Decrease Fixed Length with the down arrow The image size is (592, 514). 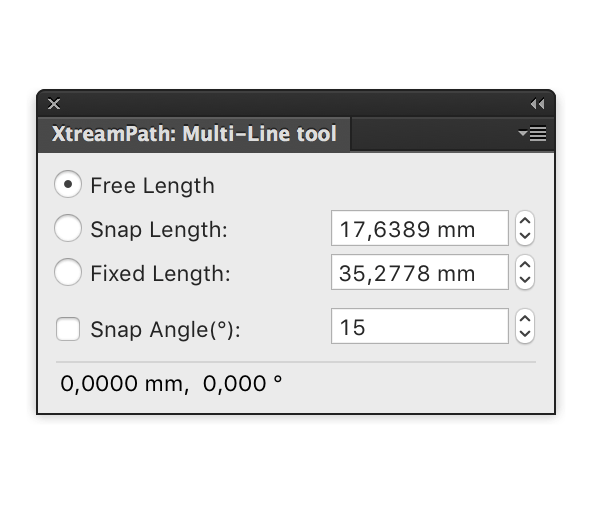click(x=525, y=279)
